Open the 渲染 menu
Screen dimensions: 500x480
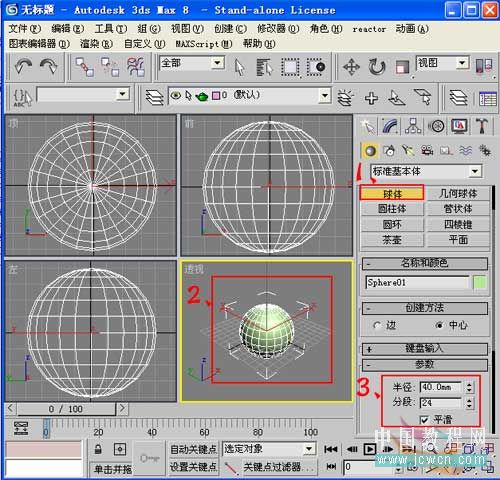pyautogui.click(x=96, y=44)
